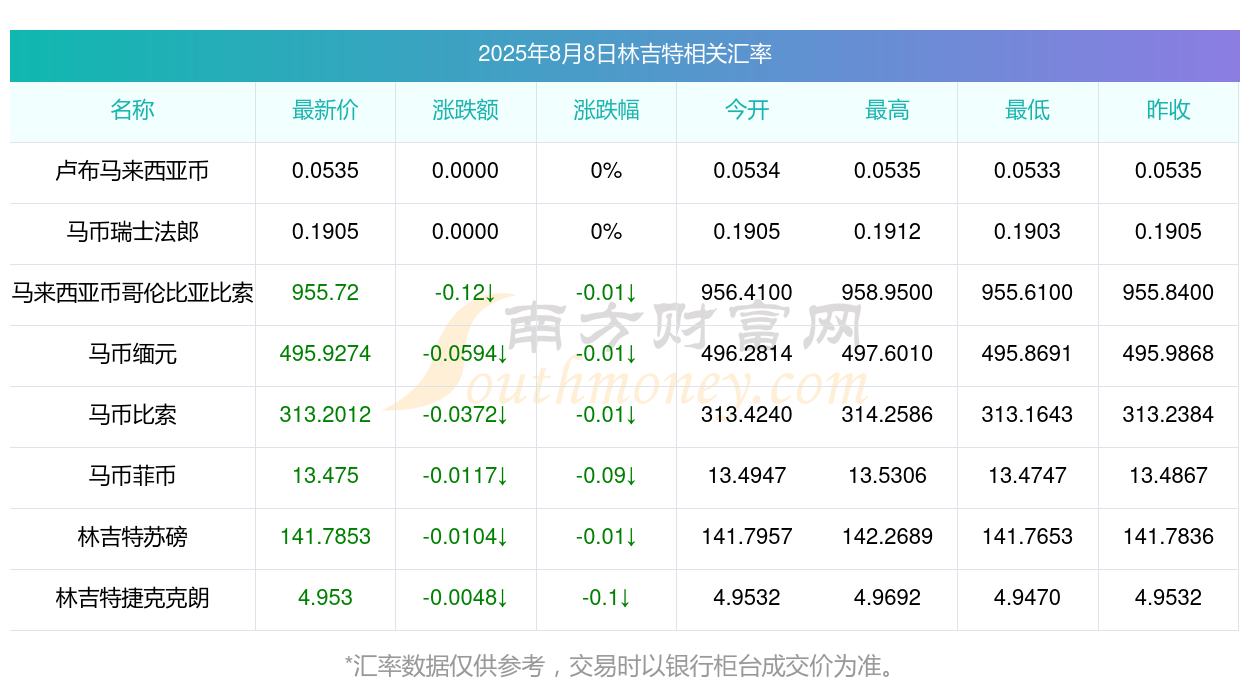Click the row name 马币比索
The height and width of the screenshot is (698, 1250).
[132, 415]
